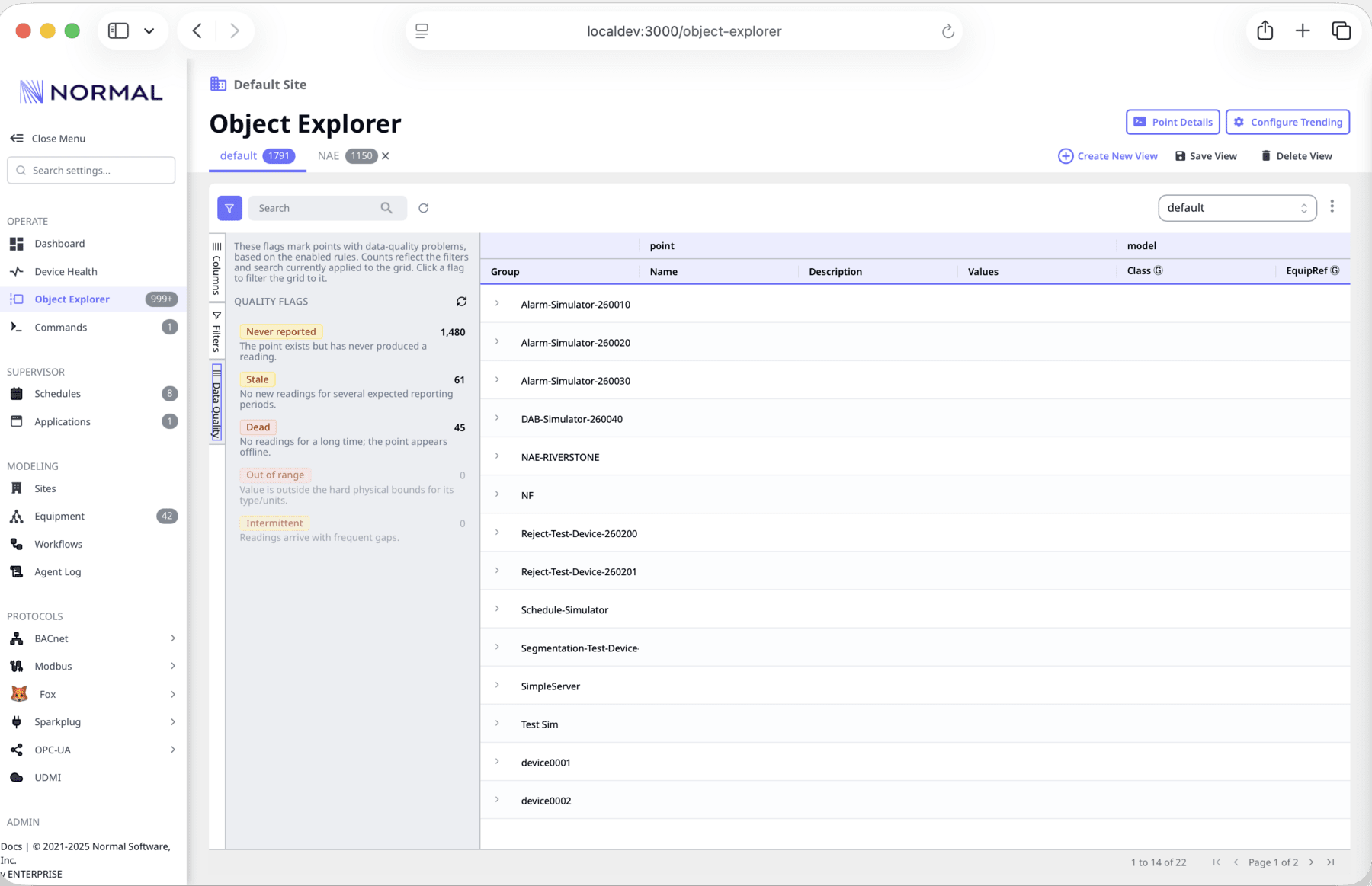Screen dimensions: 1372x886
Task: Open the Data Quality side panel tab
Action: click(216, 402)
